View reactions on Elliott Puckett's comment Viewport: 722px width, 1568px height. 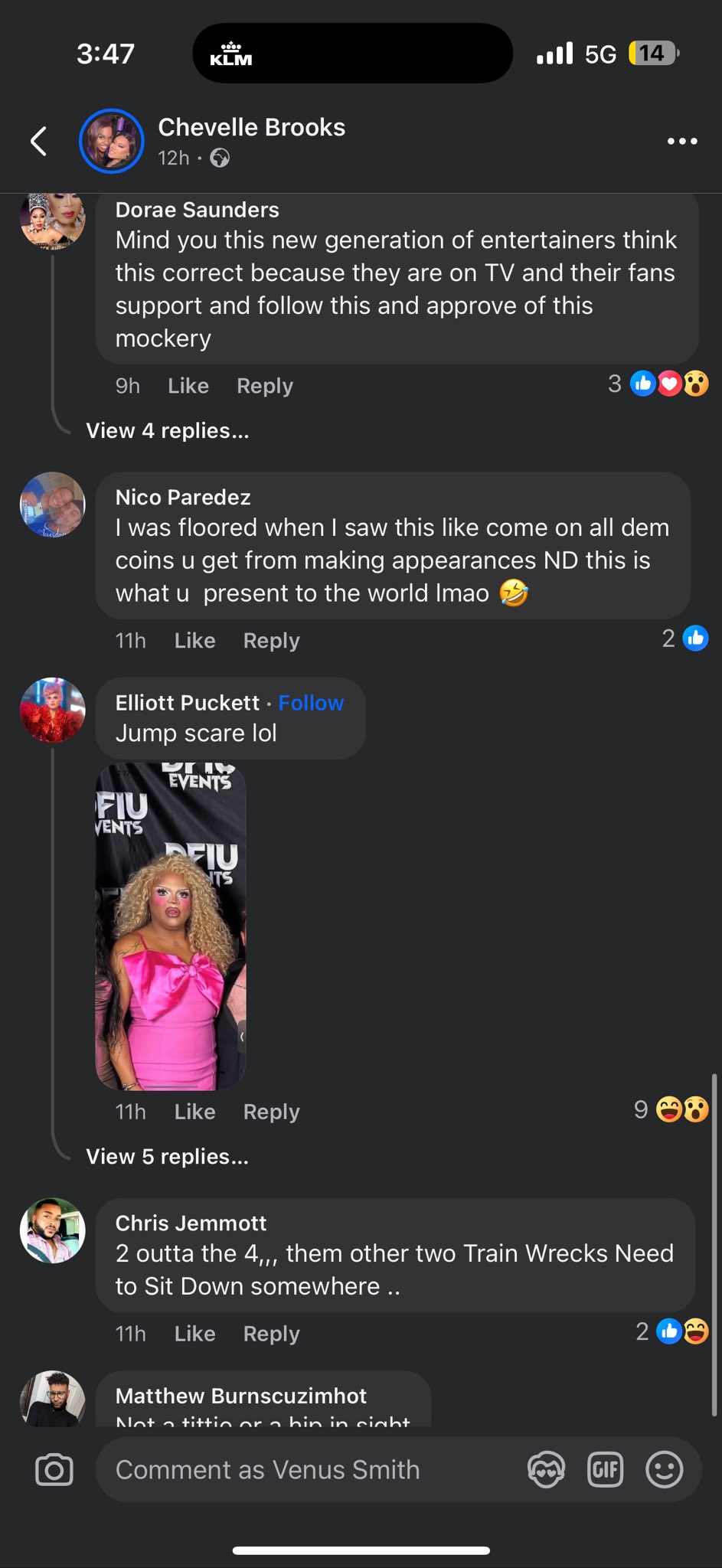click(671, 1109)
